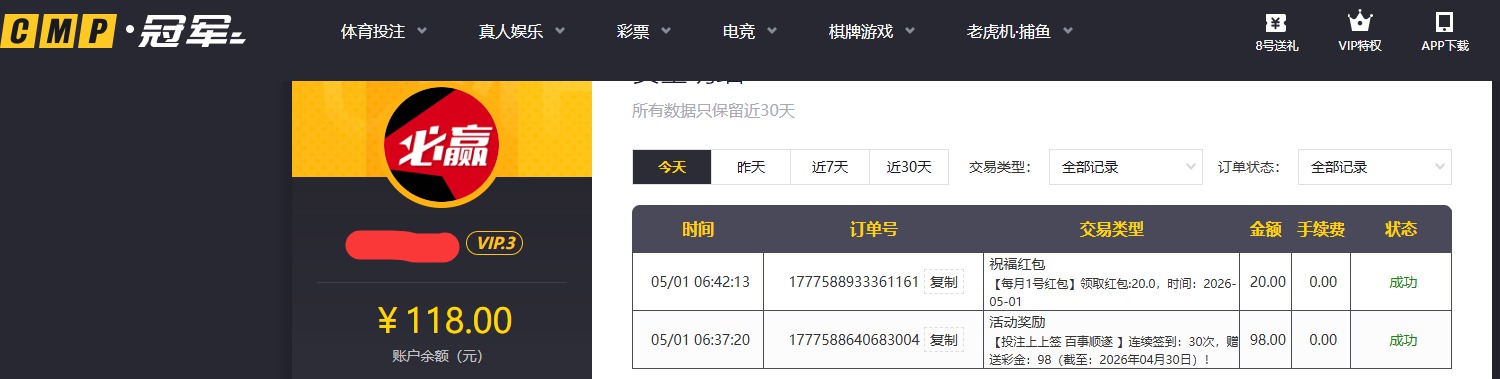1500x379 pixels.
Task: Click the 必赢 profile avatar
Action: (441, 147)
